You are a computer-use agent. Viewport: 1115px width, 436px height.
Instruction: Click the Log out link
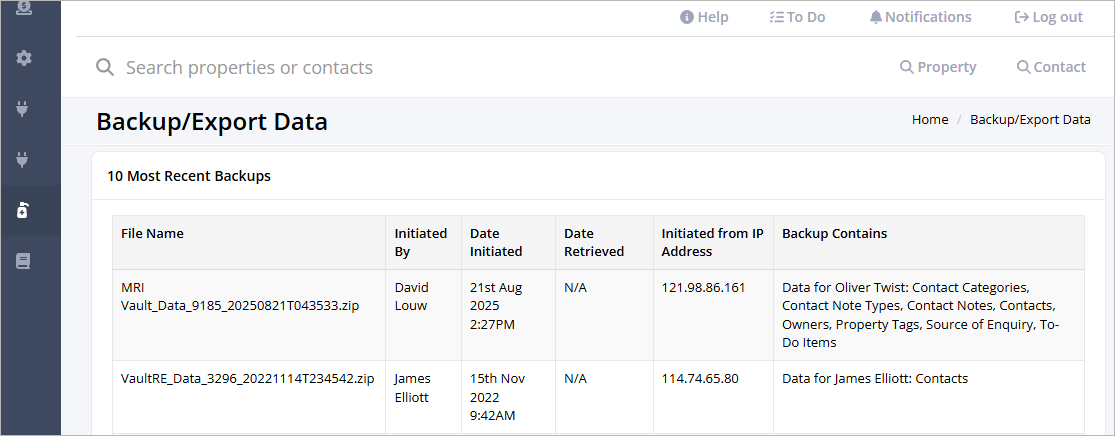coord(1048,17)
